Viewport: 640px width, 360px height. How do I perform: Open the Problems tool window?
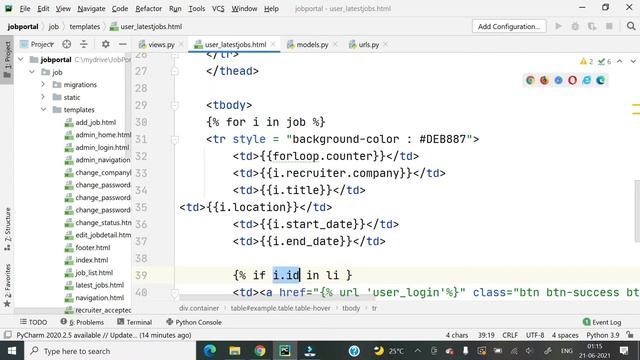click(x=82, y=322)
